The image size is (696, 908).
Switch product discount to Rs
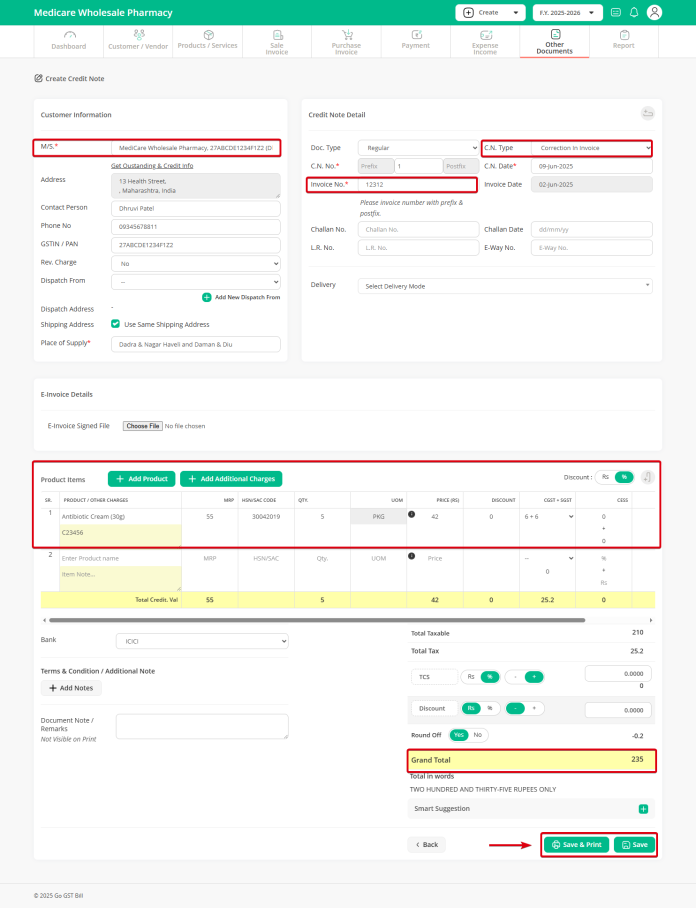point(605,478)
